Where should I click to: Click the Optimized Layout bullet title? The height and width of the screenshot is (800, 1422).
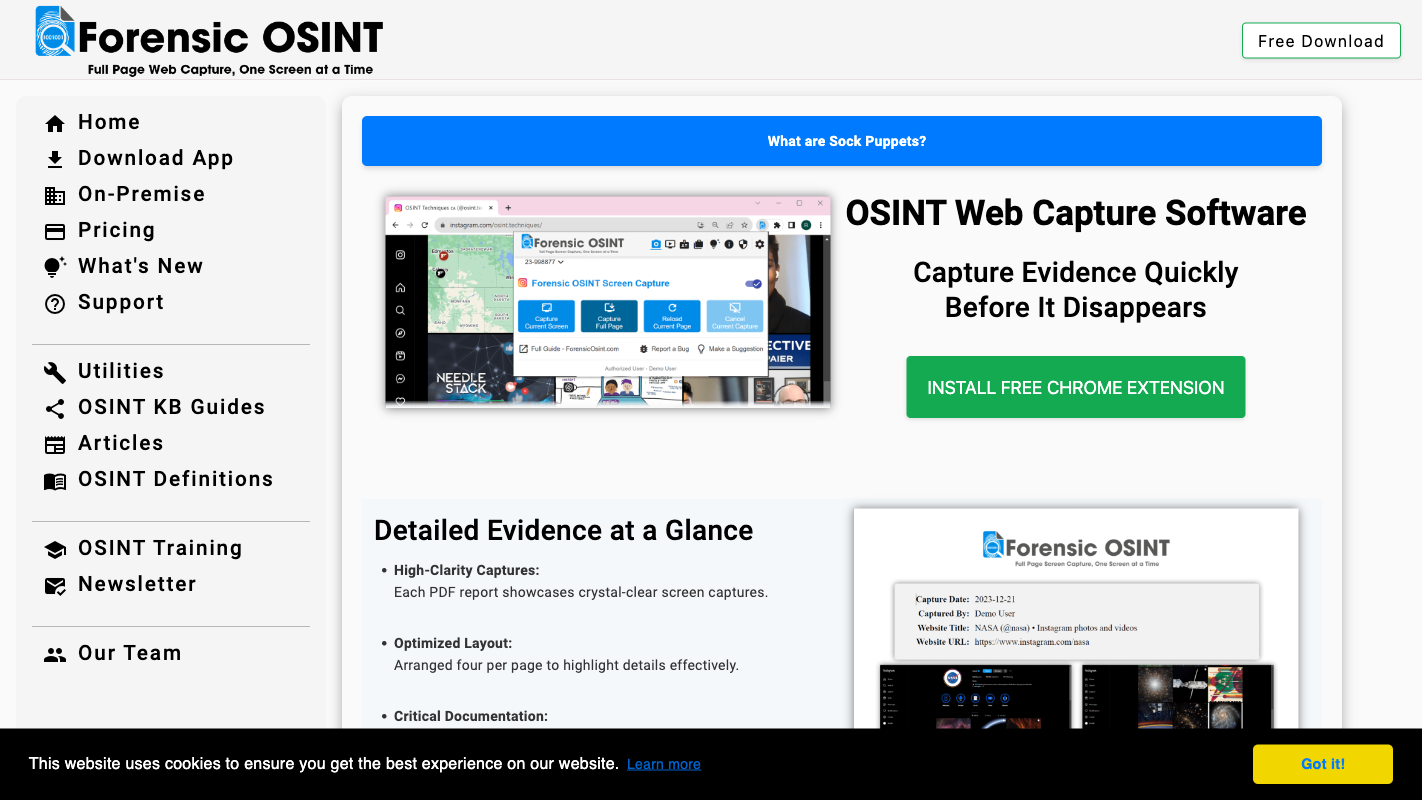point(453,643)
